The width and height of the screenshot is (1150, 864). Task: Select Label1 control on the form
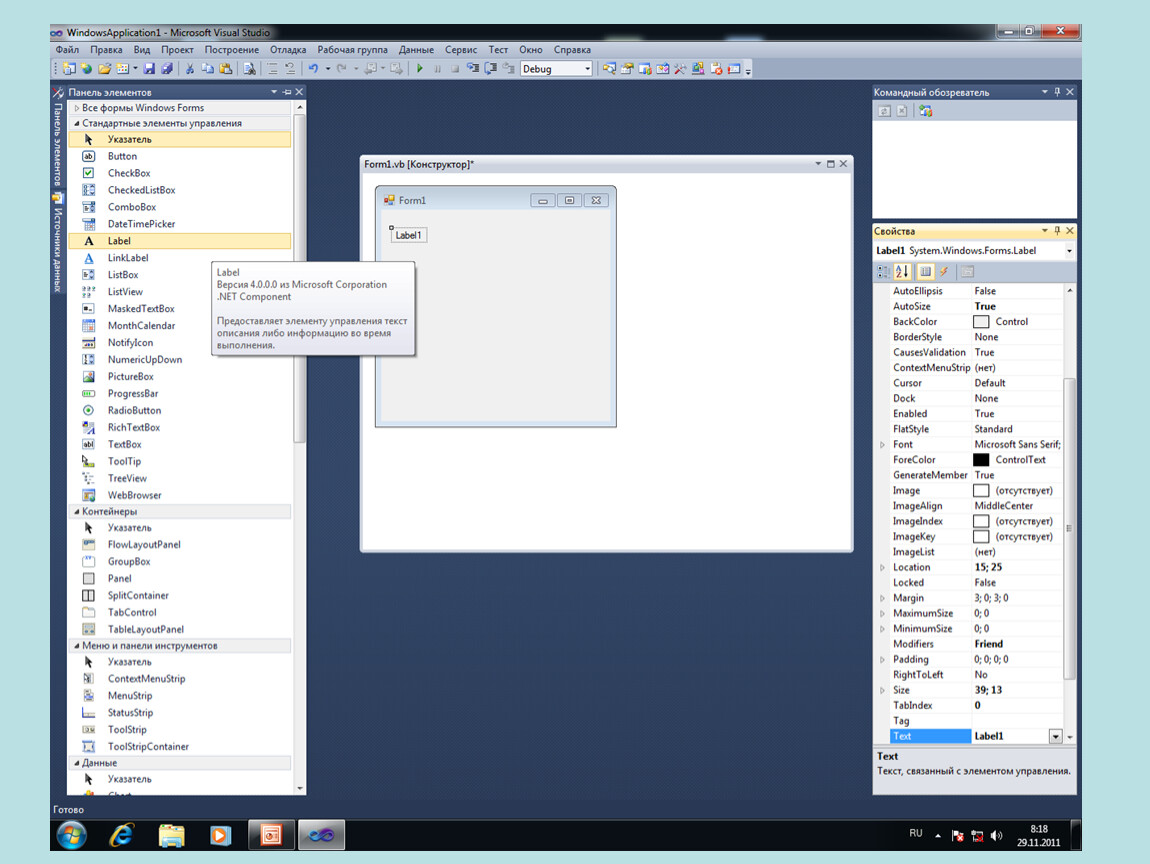pyautogui.click(x=409, y=235)
